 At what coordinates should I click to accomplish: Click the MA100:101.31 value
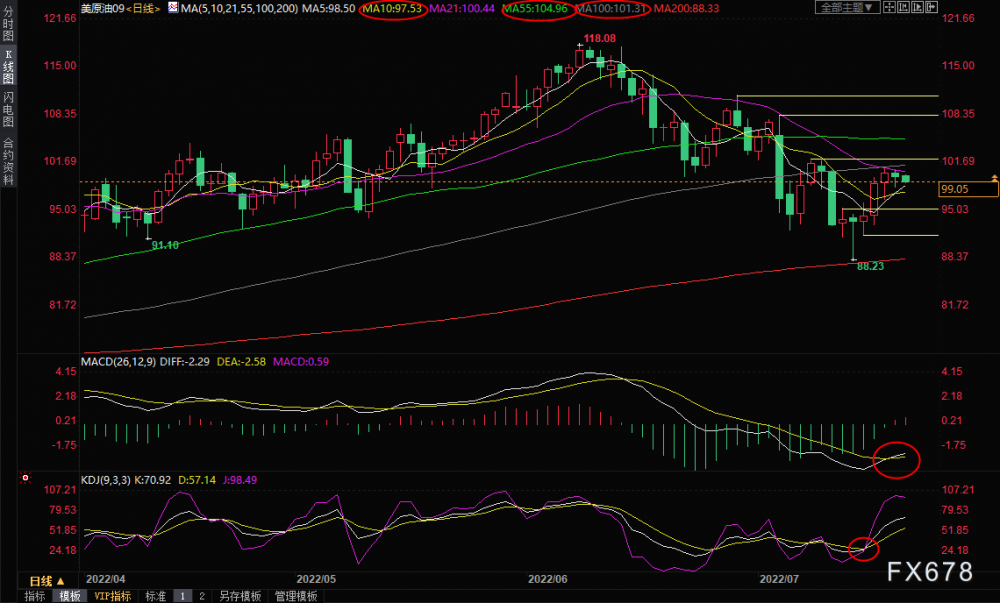tap(612, 8)
